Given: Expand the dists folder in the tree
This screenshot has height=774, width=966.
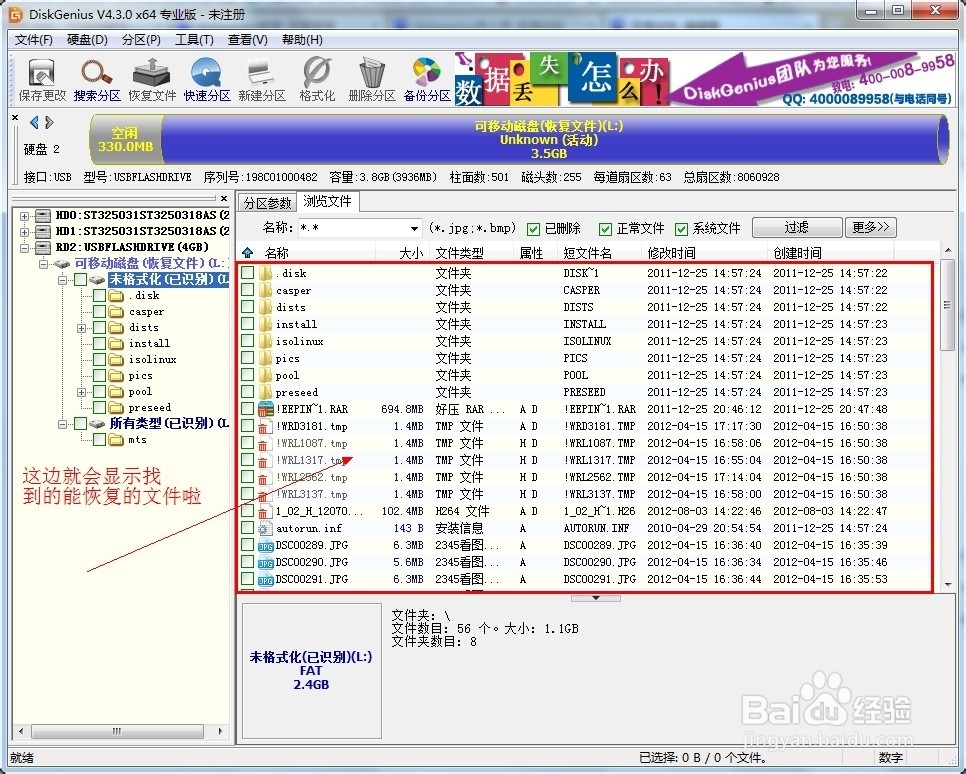Looking at the screenshot, I should point(81,328).
